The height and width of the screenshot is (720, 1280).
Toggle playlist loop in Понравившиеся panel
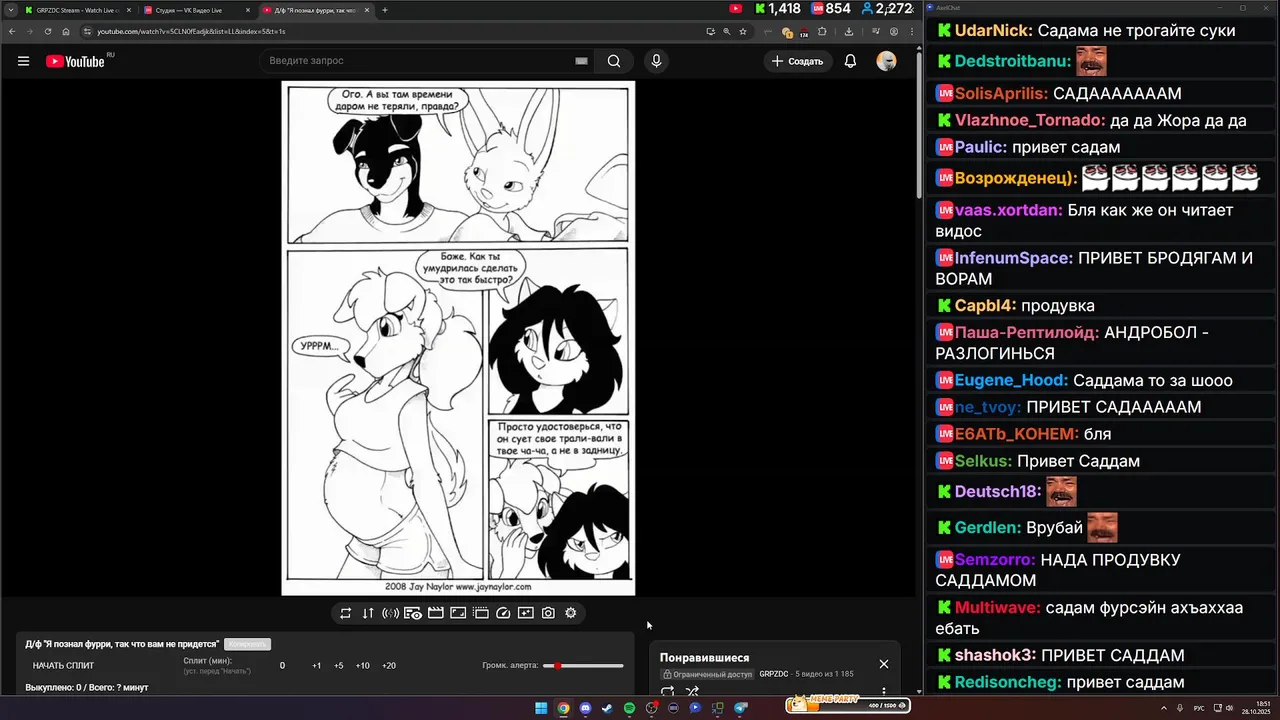click(x=667, y=692)
